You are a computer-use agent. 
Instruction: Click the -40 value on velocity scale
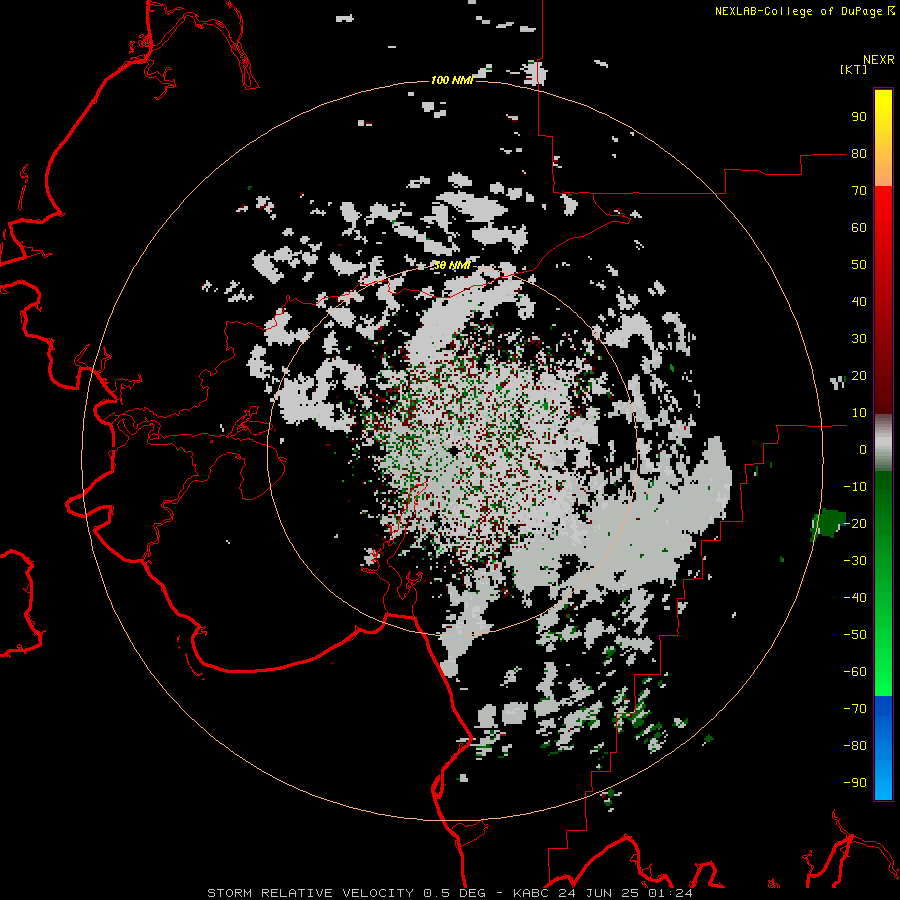[x=855, y=598]
